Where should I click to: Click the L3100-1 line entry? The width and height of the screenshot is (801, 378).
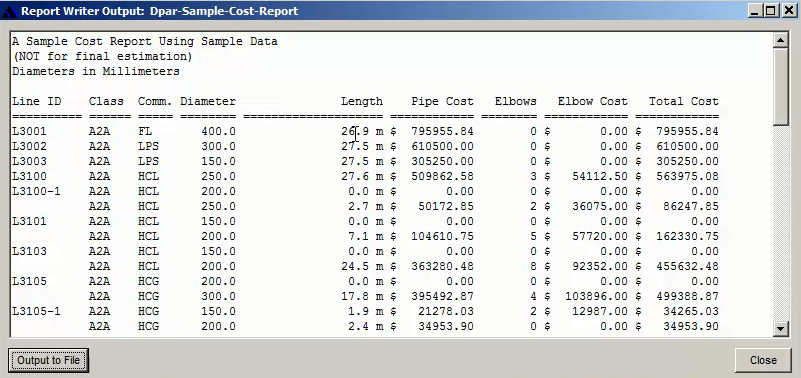point(36,192)
